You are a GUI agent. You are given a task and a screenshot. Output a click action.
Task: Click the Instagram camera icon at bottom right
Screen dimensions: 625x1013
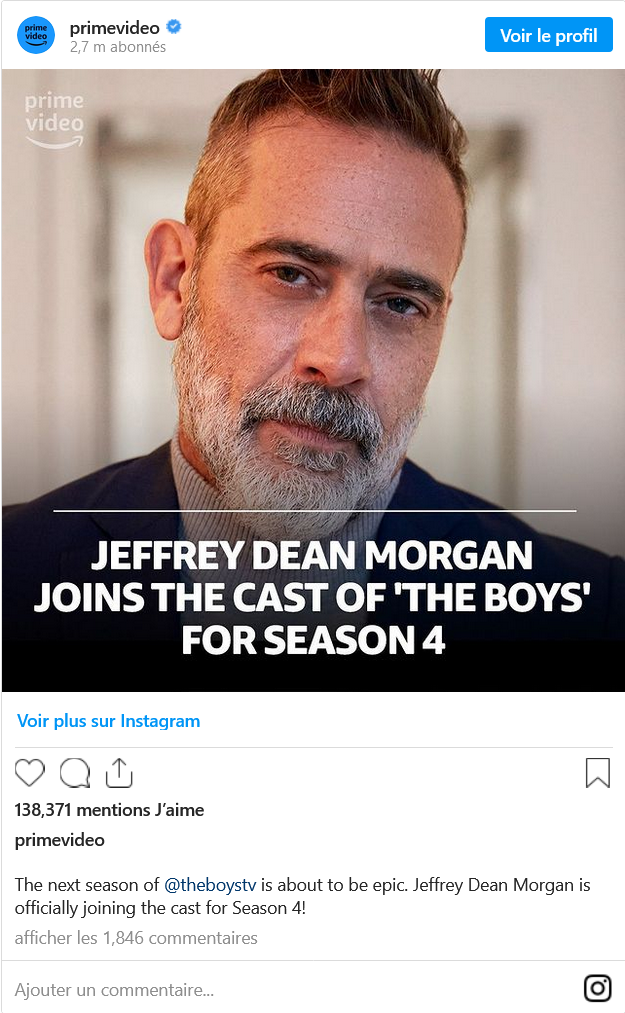click(597, 988)
